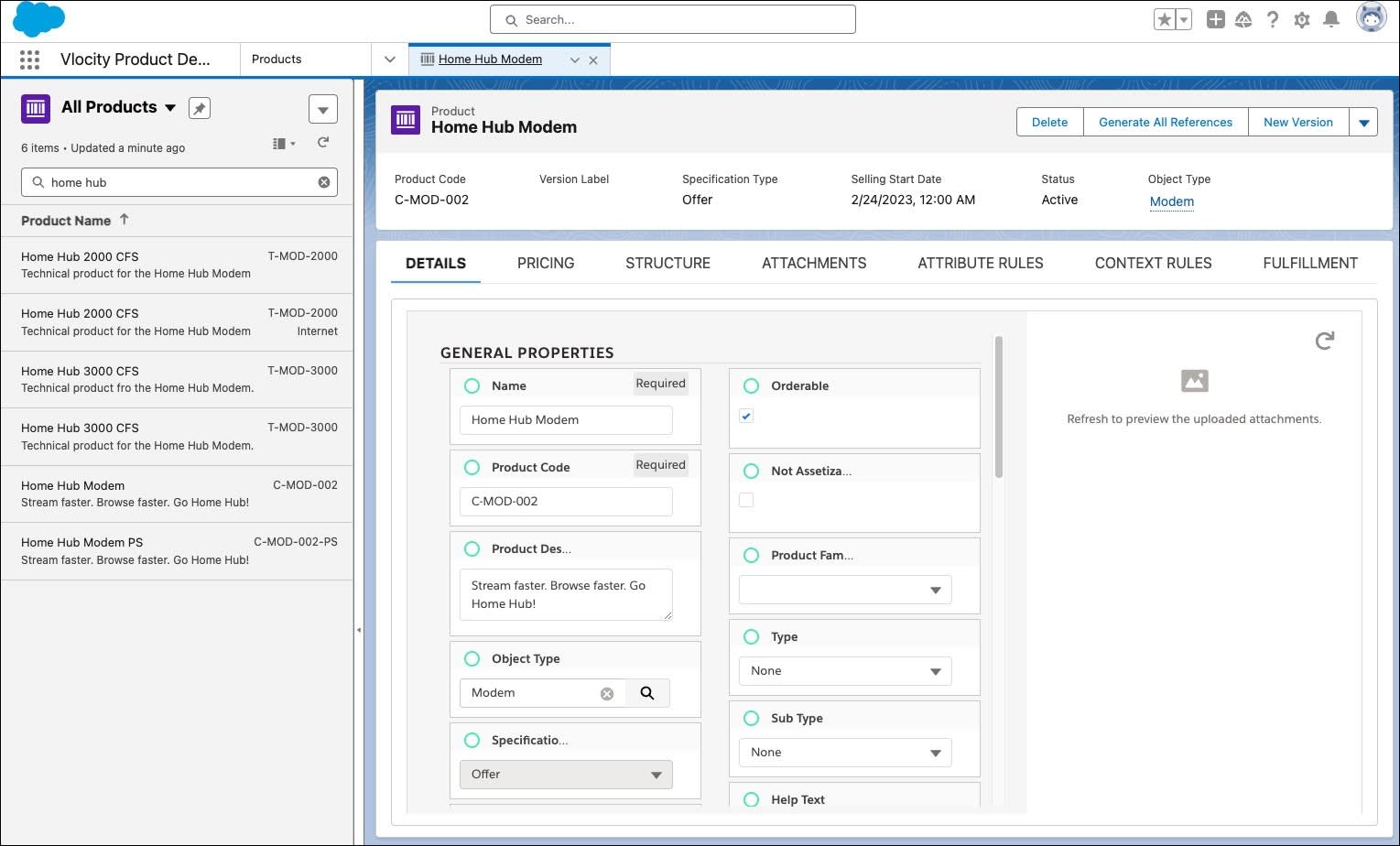Open the Setup gear icon
This screenshot has width=1400, height=846.
tap(1302, 19)
